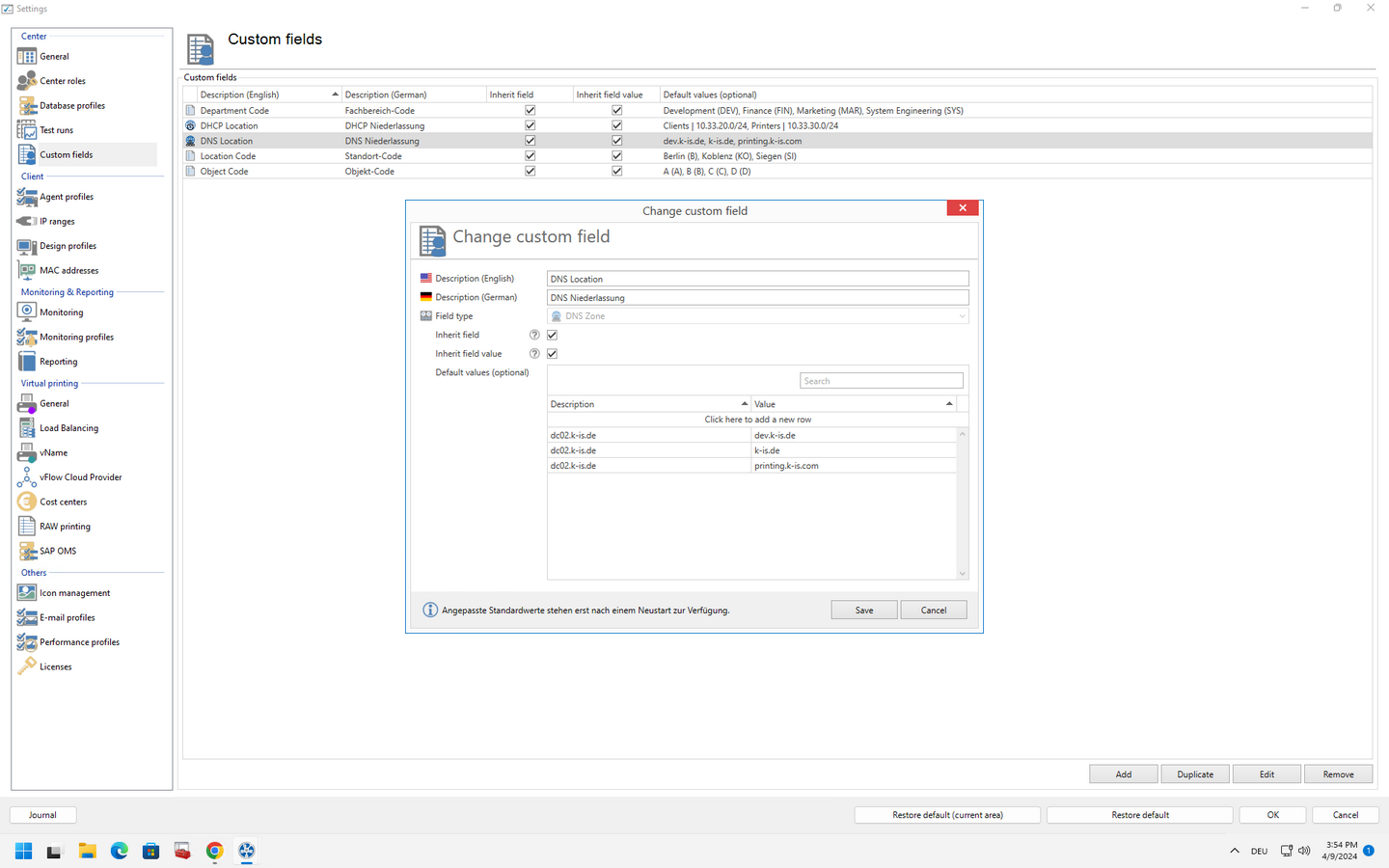Image resolution: width=1389 pixels, height=868 pixels.
Task: Click the Duplicate button
Action: pyautogui.click(x=1195, y=774)
